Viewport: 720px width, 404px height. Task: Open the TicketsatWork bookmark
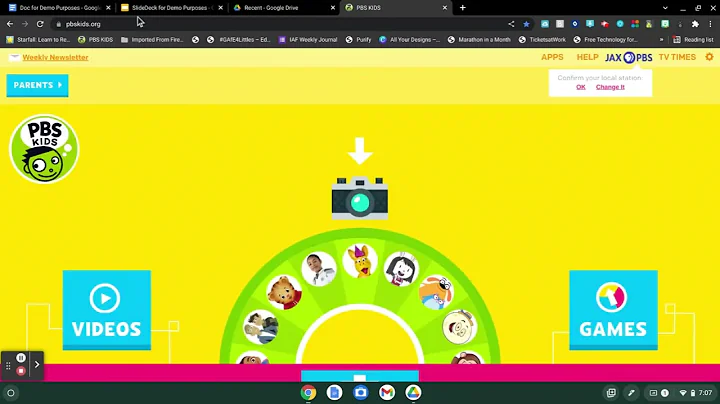pyautogui.click(x=542, y=40)
